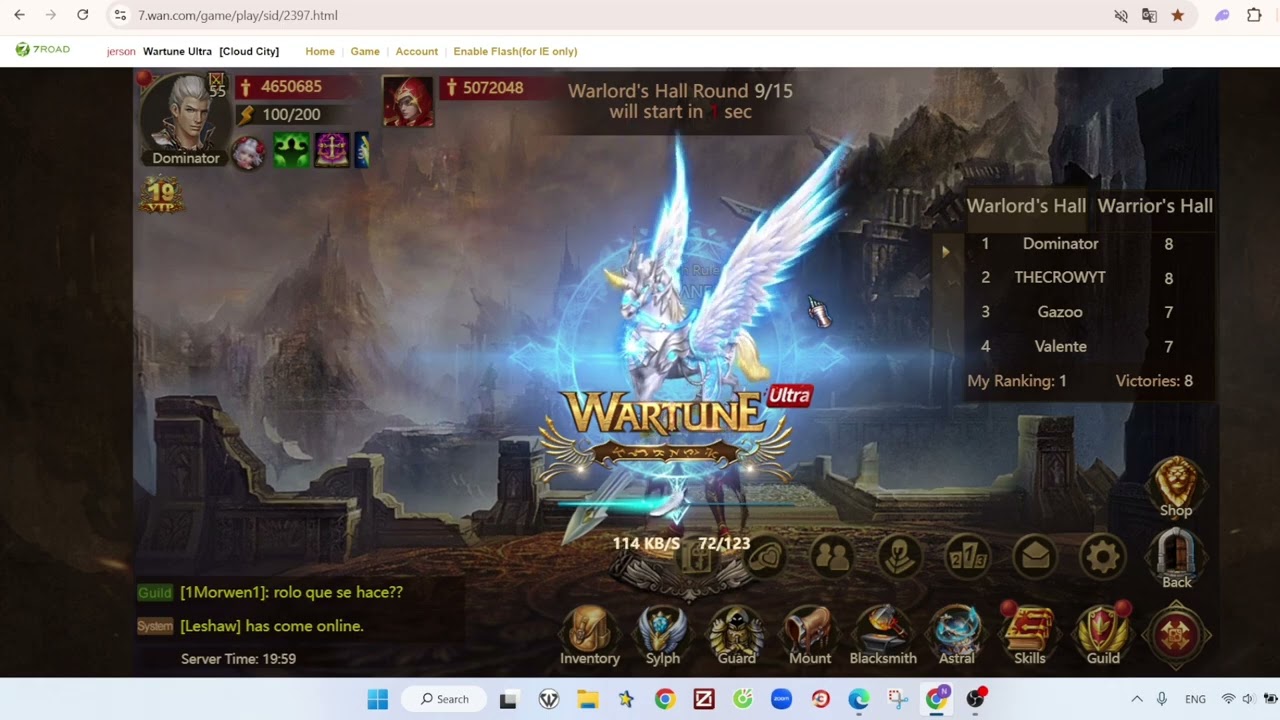Open the Zoom app in the taskbar
Viewport: 1280px width, 720px height.
pyautogui.click(x=781, y=699)
